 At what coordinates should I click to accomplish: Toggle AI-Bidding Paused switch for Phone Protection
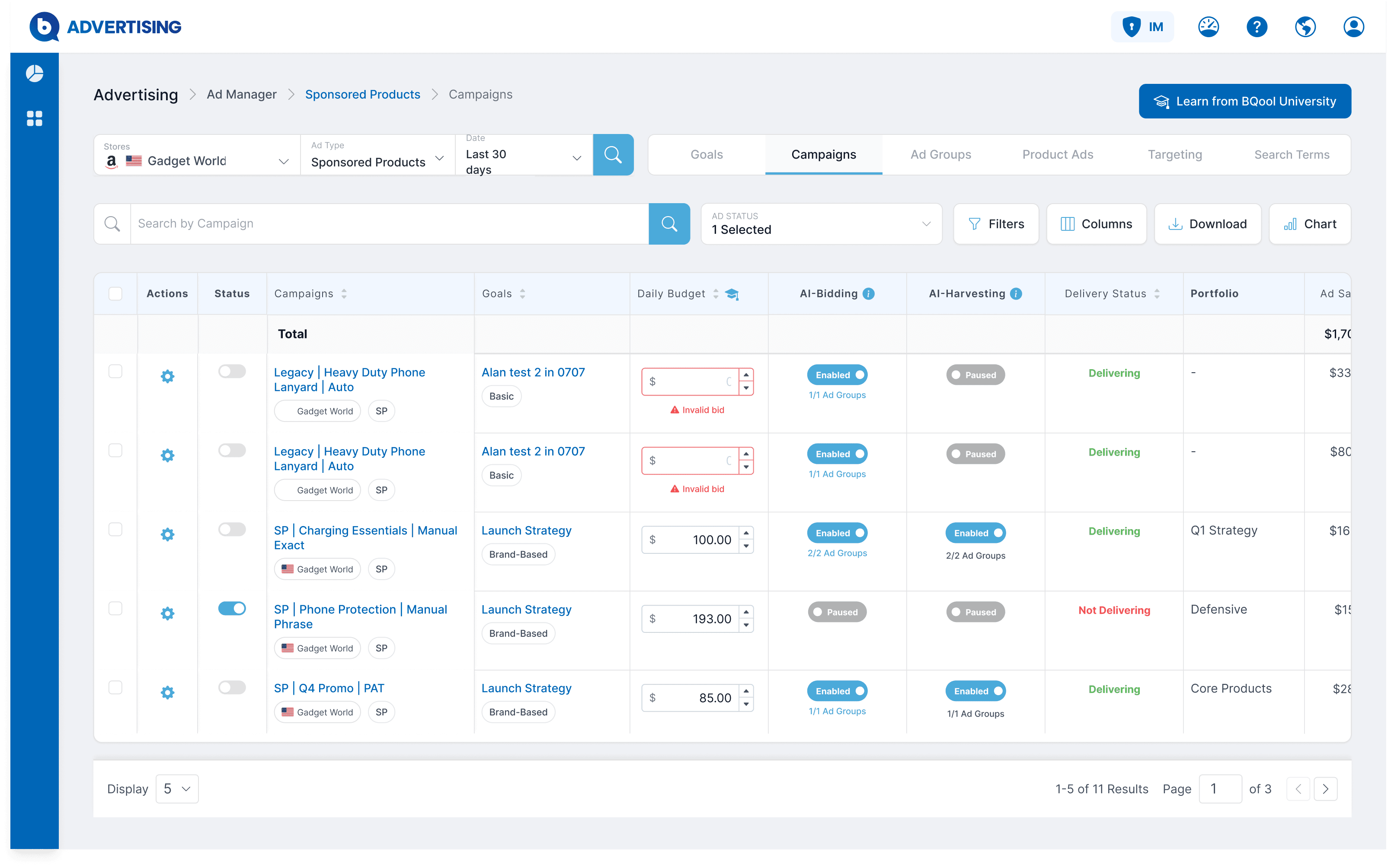[837, 612]
